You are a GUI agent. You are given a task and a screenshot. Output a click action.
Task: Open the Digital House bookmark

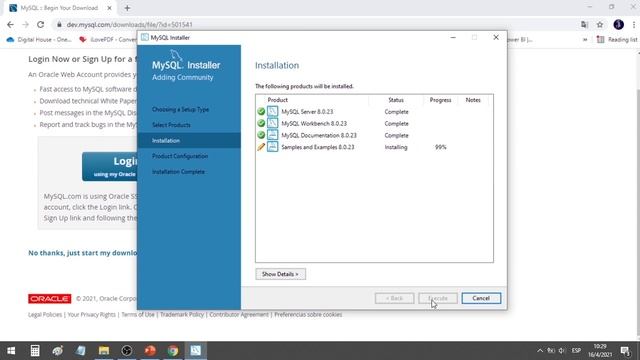coord(39,40)
